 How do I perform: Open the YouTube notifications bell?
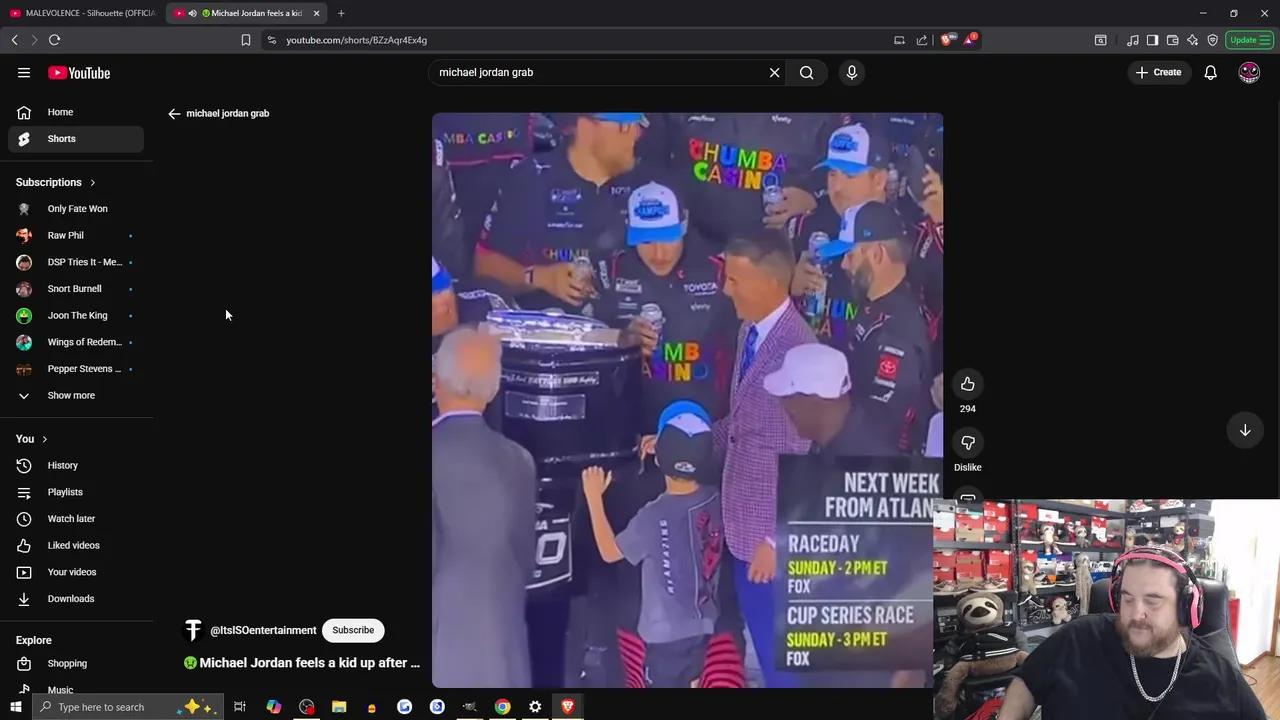1210,72
